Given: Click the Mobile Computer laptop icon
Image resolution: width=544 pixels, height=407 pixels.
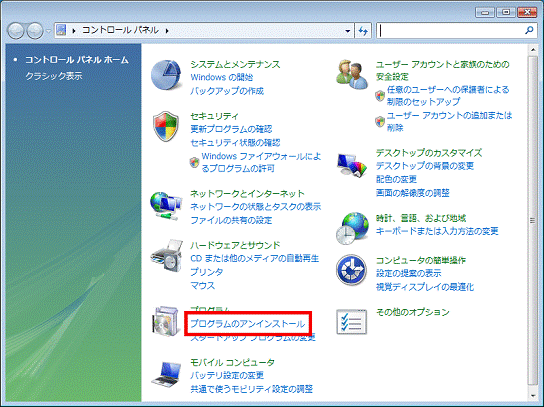Looking at the screenshot, I should click(x=167, y=374).
